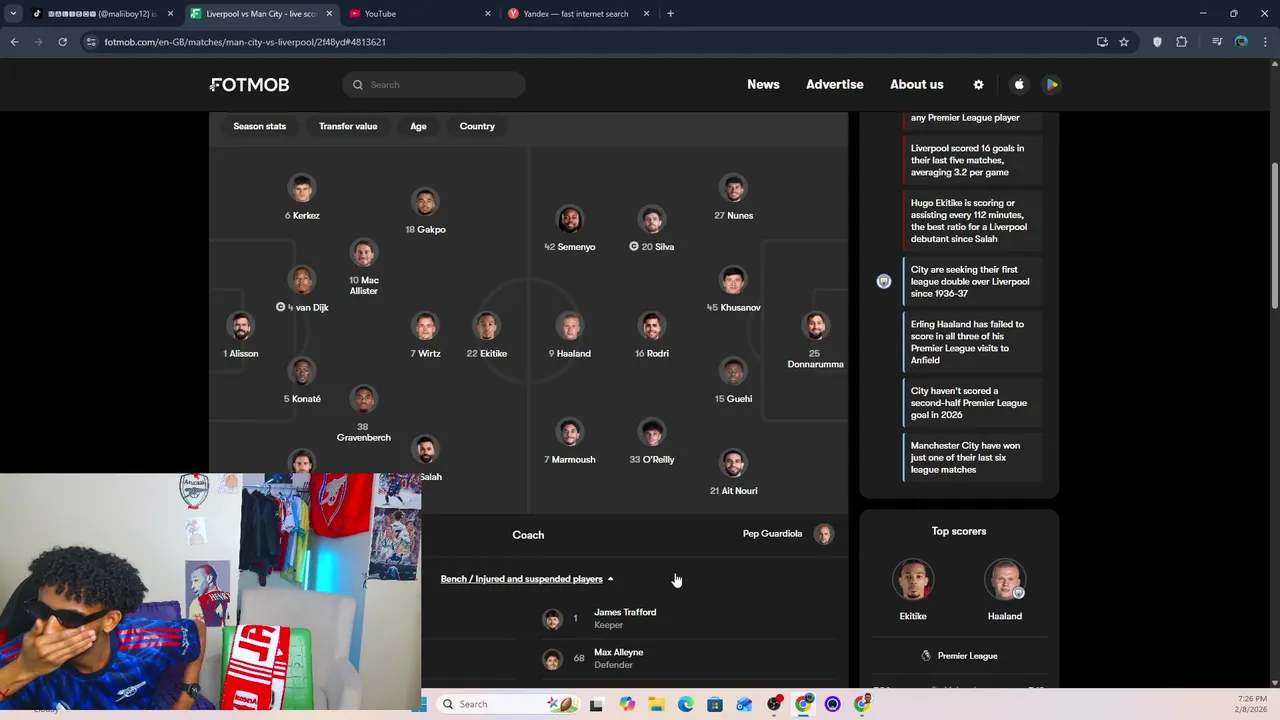Select the Season stats filter
This screenshot has height=720, width=1280.
(x=259, y=126)
